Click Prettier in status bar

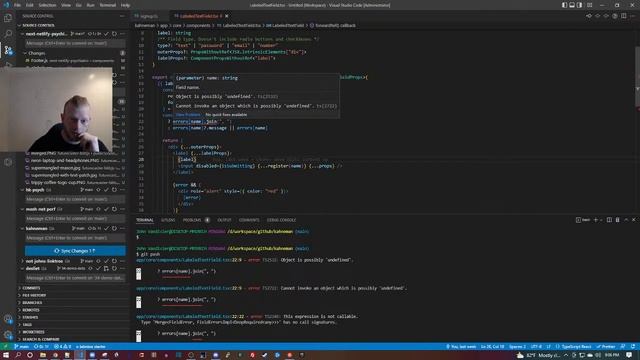pos(606,347)
